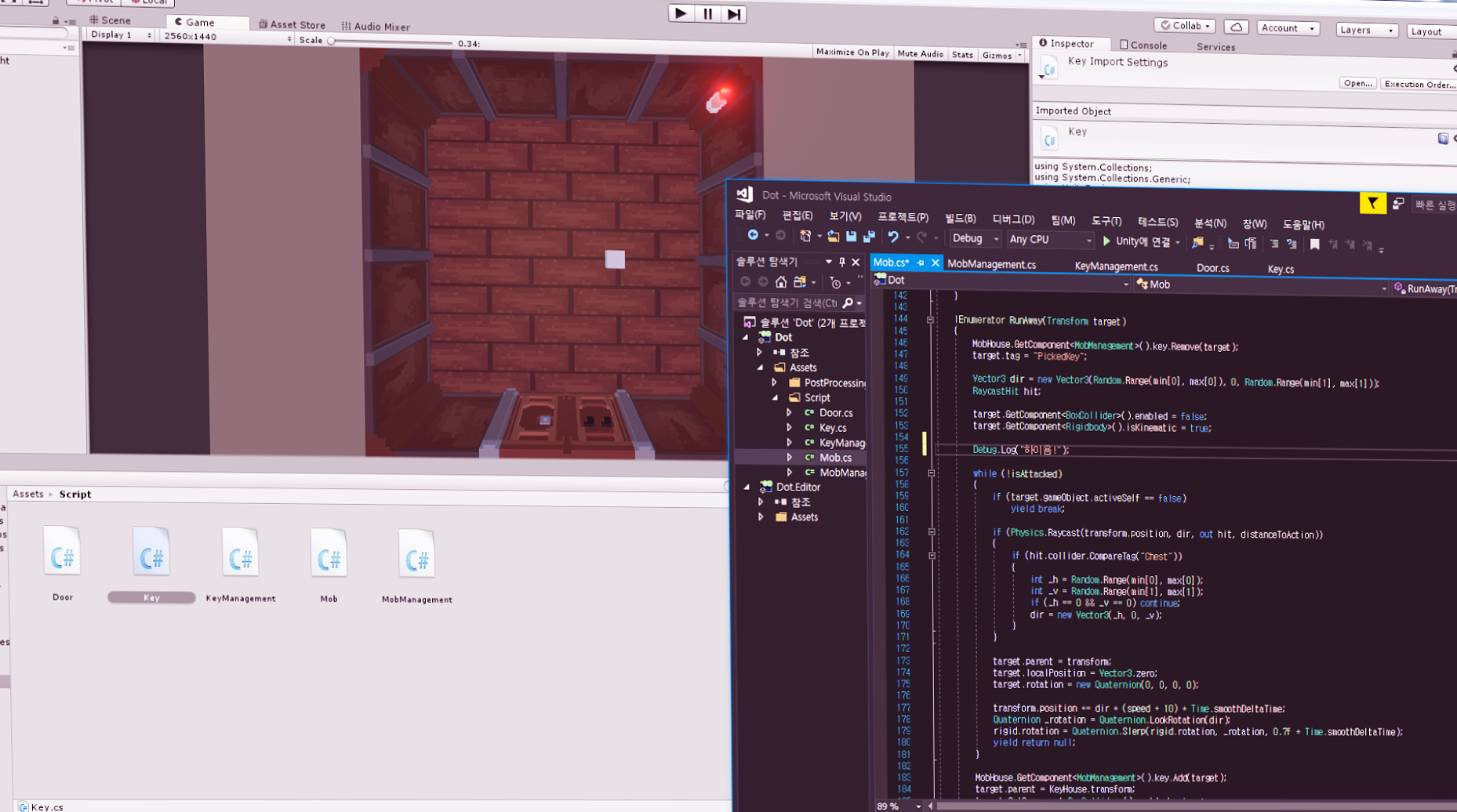Pin the Mob.cs editor tab
Viewport: 1457px width, 812px height.
pos(921,263)
